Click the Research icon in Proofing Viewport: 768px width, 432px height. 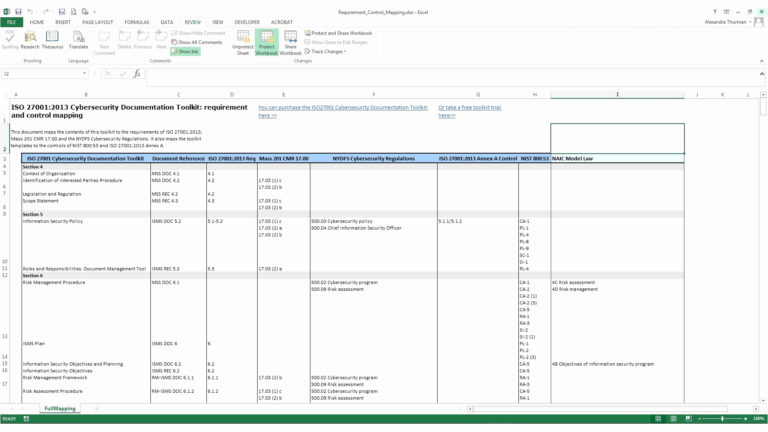(30, 39)
